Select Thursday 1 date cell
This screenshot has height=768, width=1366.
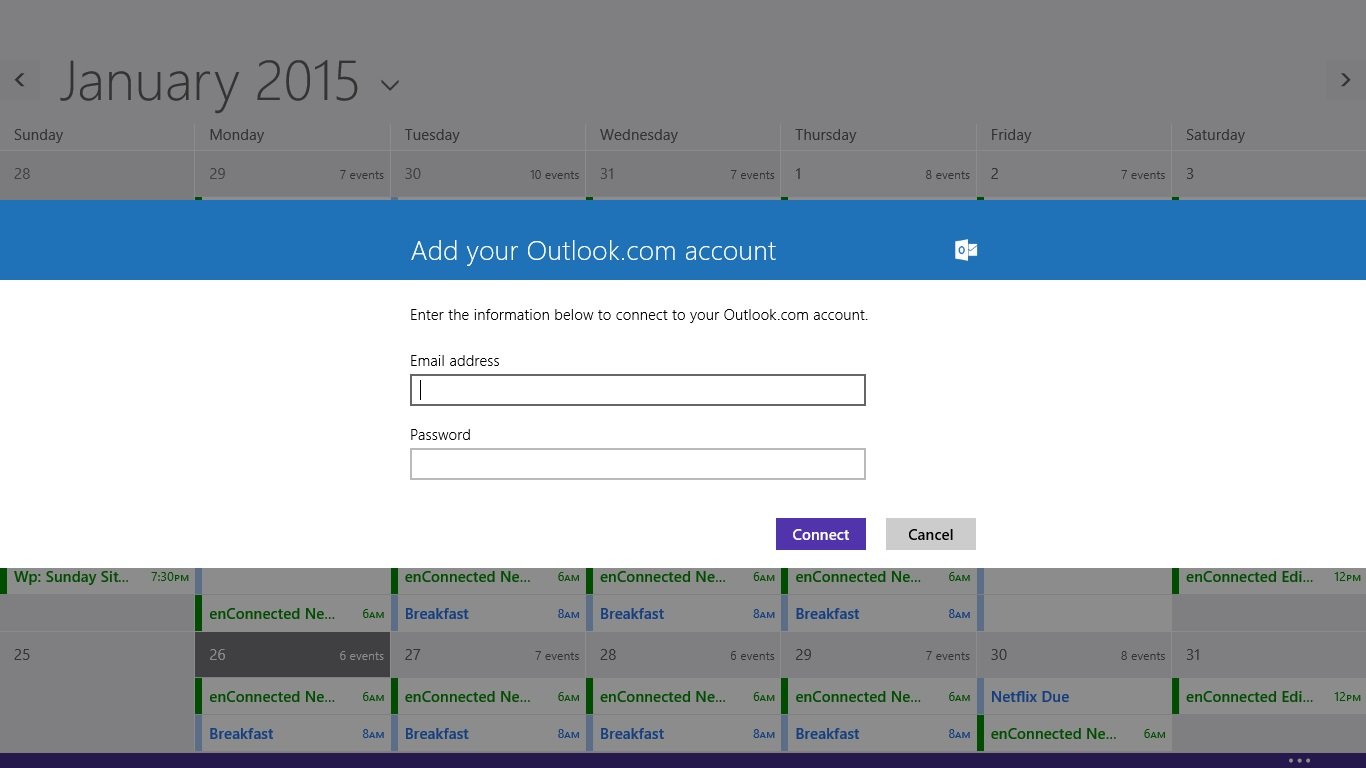pos(878,174)
